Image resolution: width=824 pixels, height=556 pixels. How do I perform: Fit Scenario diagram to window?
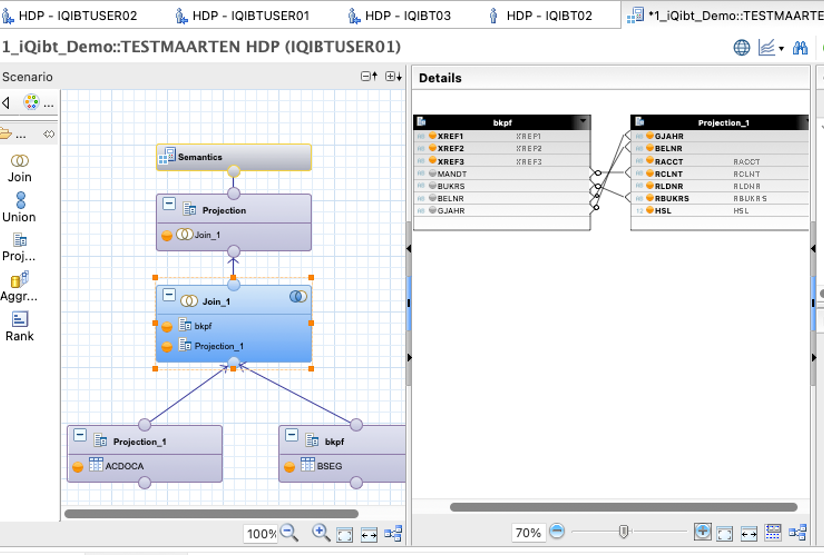[x=345, y=535]
